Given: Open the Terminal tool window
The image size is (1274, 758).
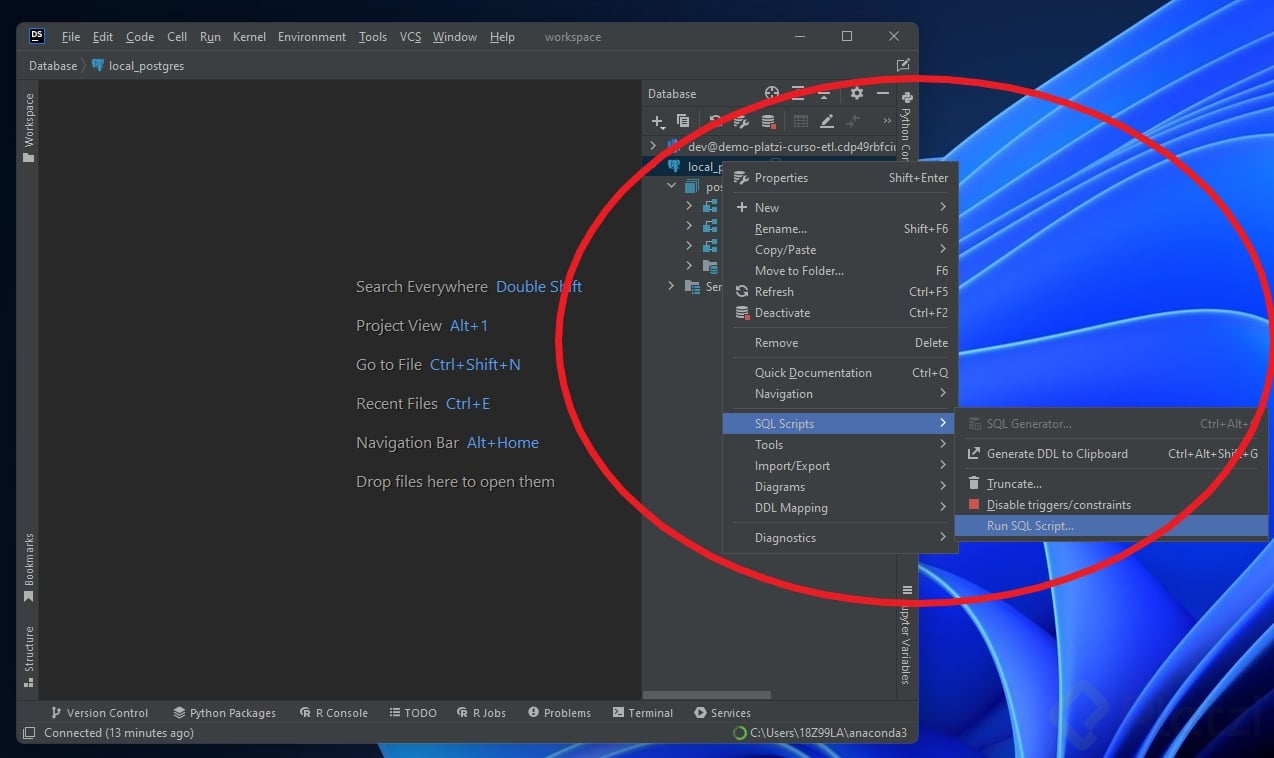Looking at the screenshot, I should [643, 713].
